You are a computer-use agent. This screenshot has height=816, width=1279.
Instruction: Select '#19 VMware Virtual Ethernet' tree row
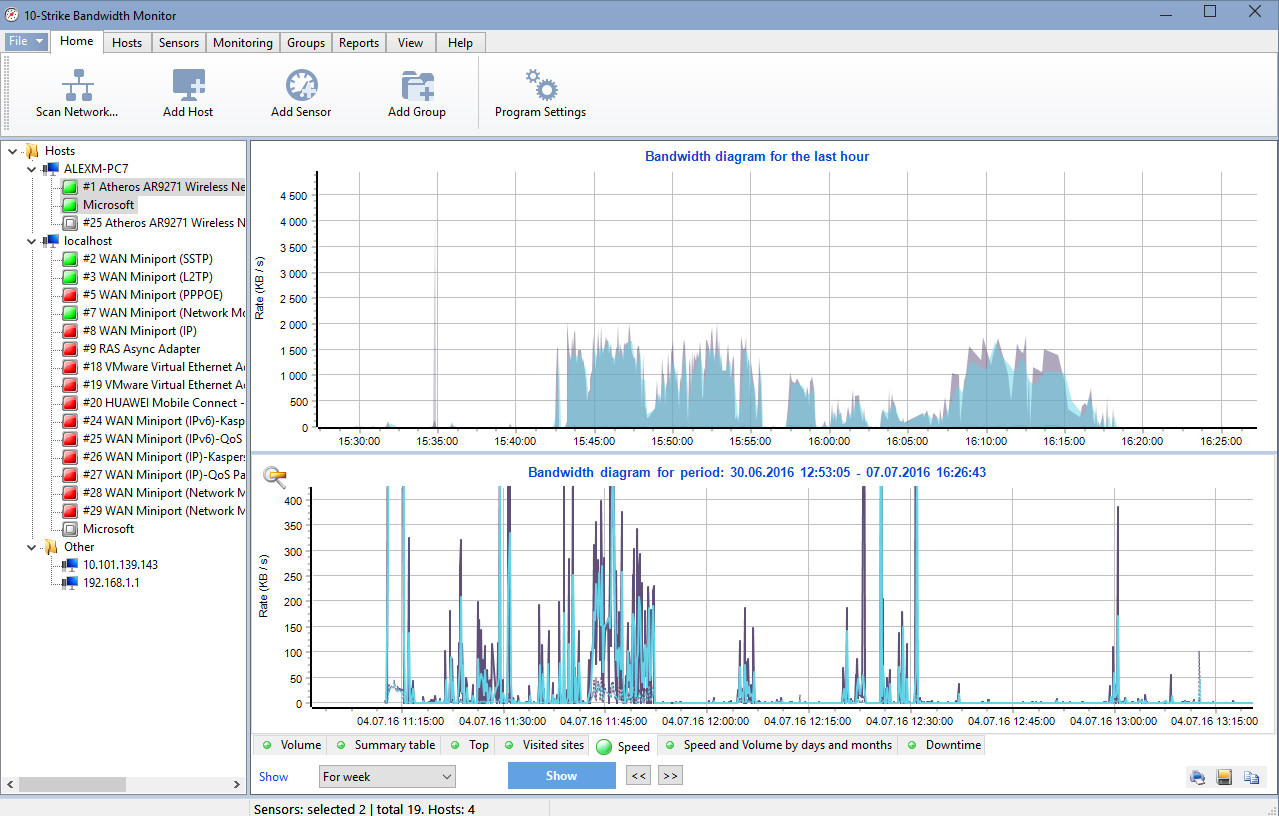point(163,385)
